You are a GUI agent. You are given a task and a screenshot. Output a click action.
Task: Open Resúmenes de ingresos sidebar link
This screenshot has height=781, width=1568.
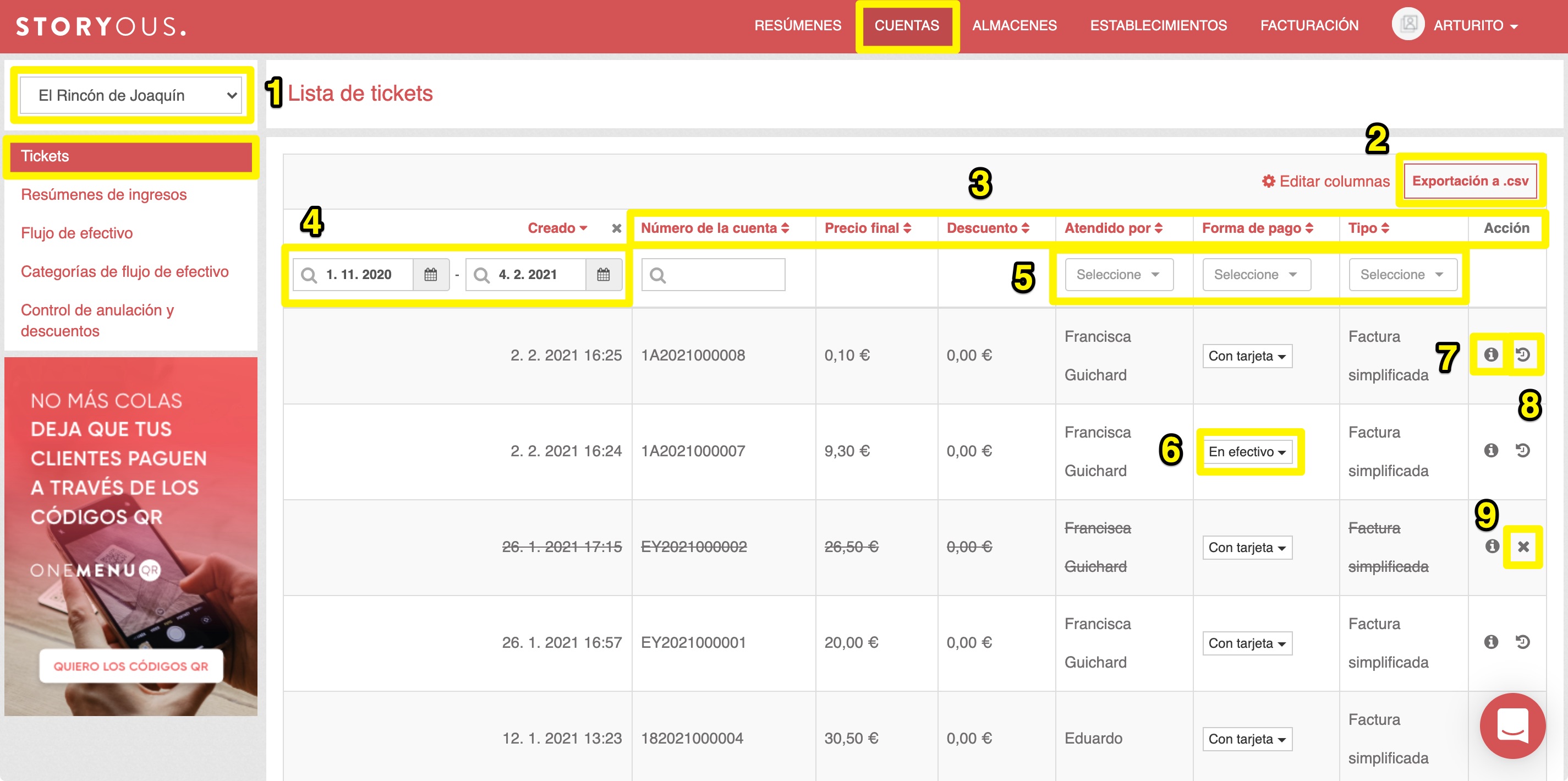pyautogui.click(x=103, y=195)
